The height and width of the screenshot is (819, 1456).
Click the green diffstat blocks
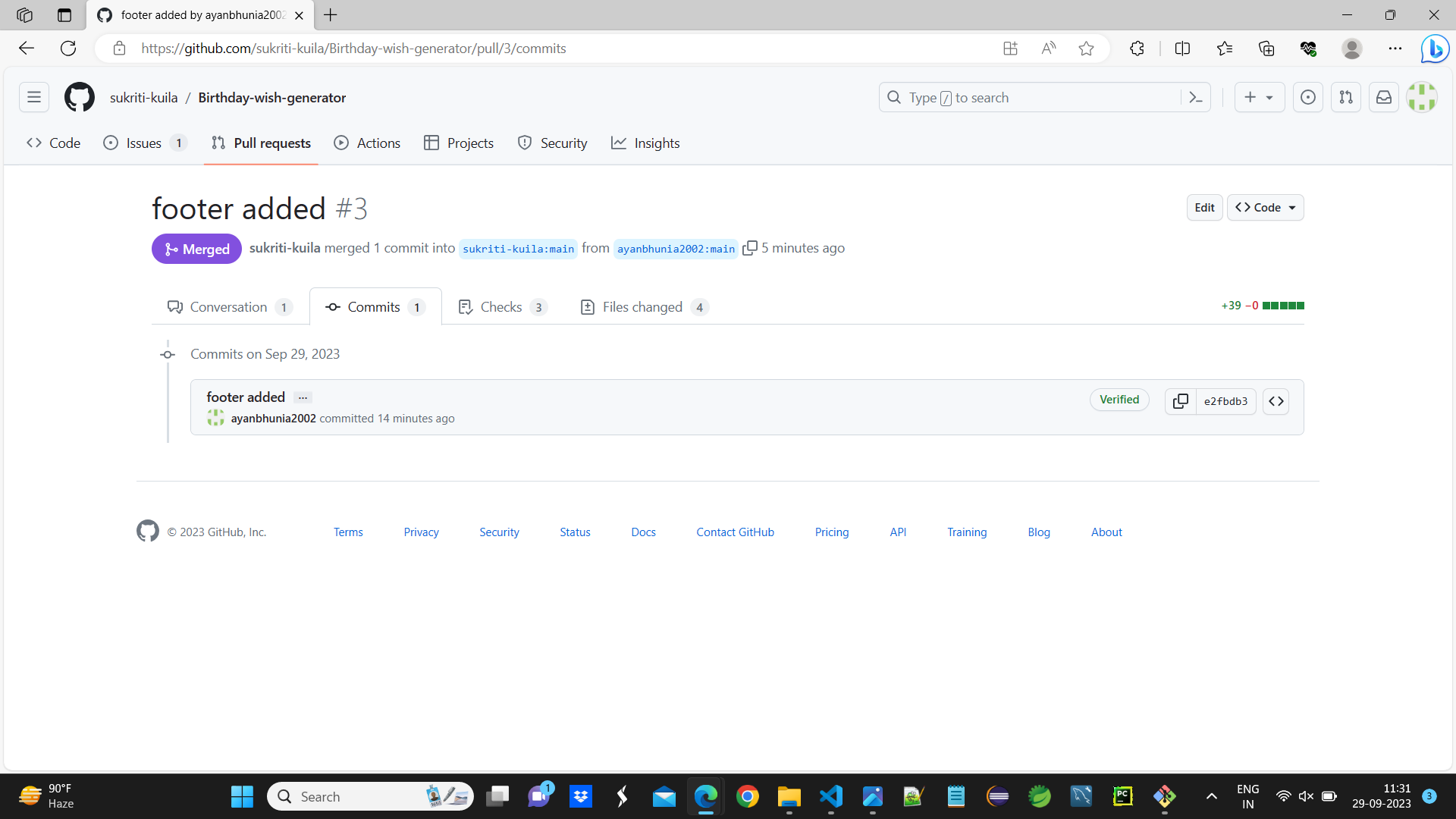[1285, 305]
